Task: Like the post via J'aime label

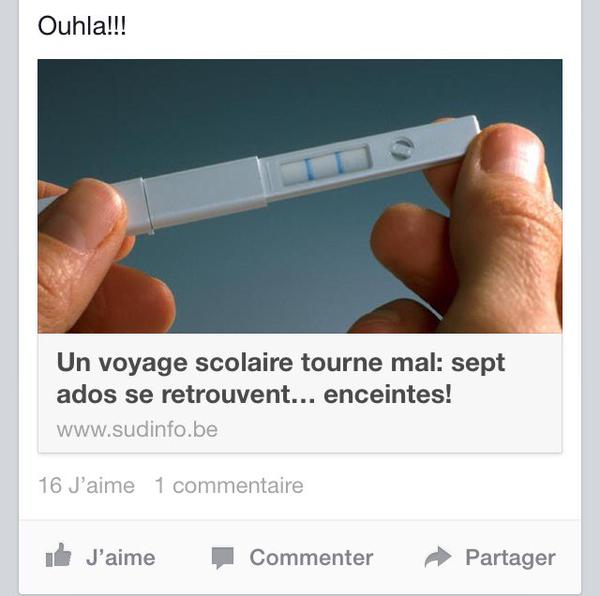Action: [121, 557]
